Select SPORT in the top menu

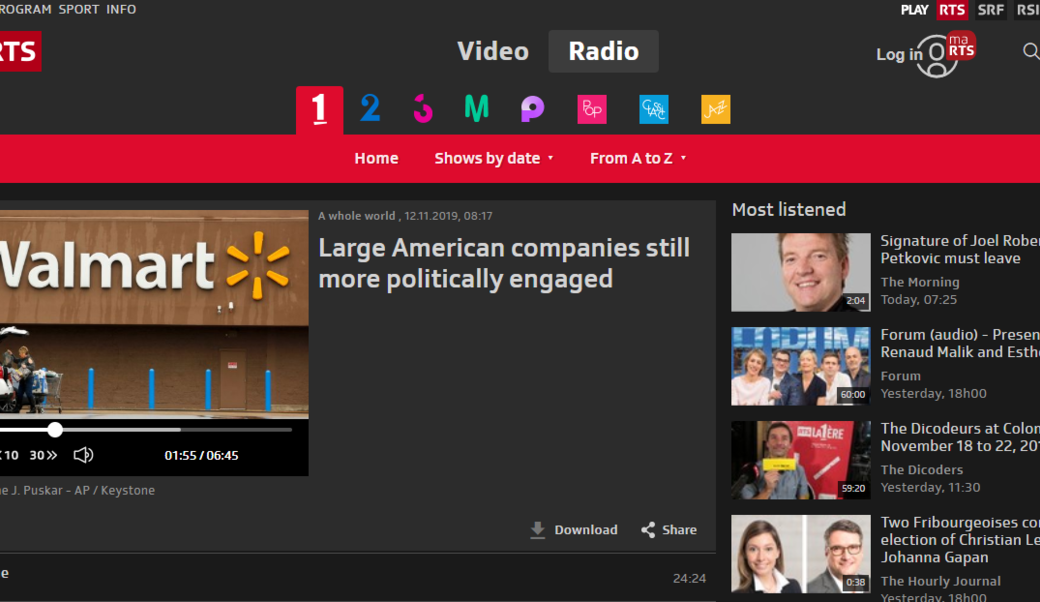click(79, 9)
